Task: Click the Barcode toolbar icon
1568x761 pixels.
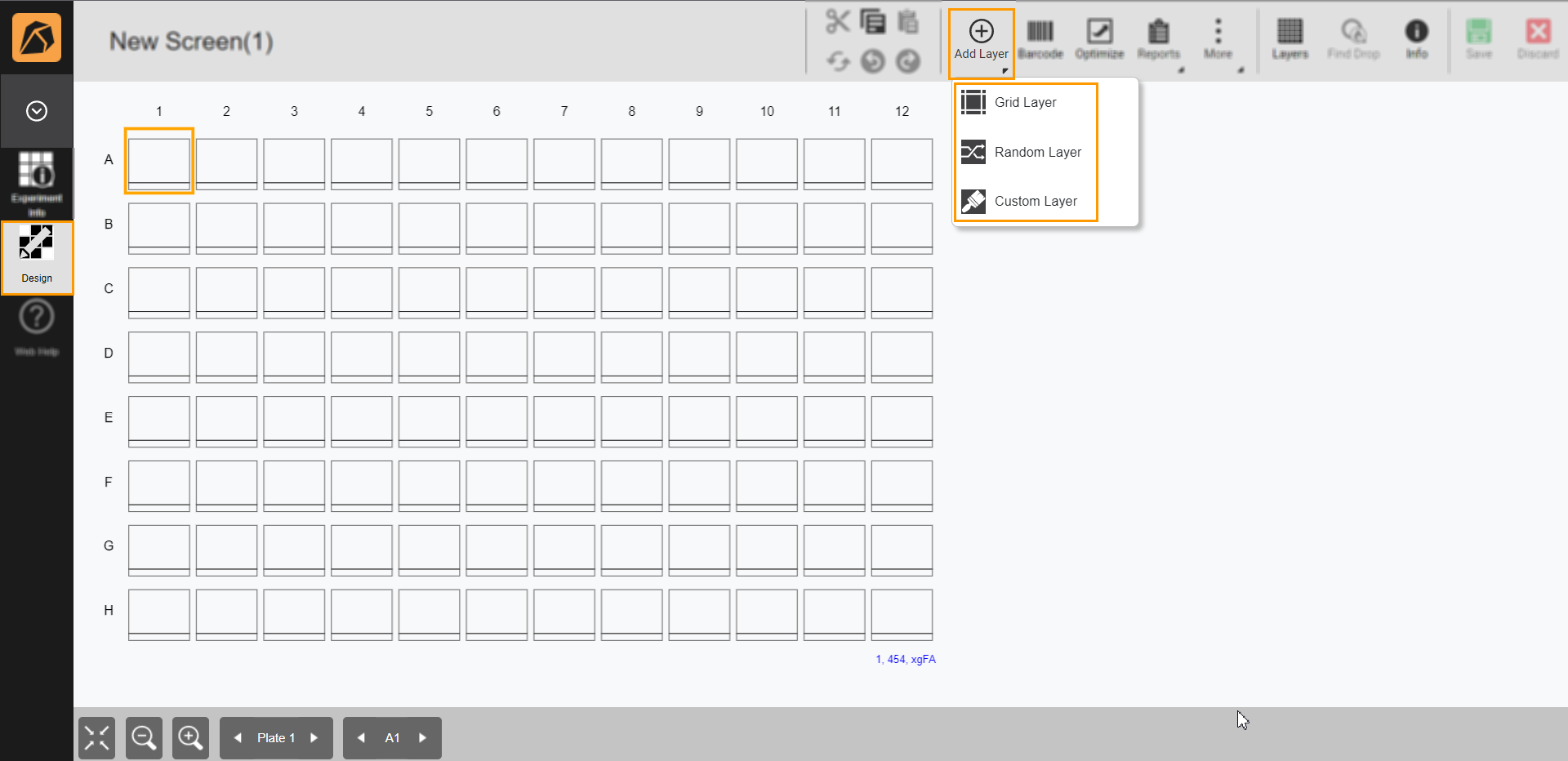Action: point(1040,39)
